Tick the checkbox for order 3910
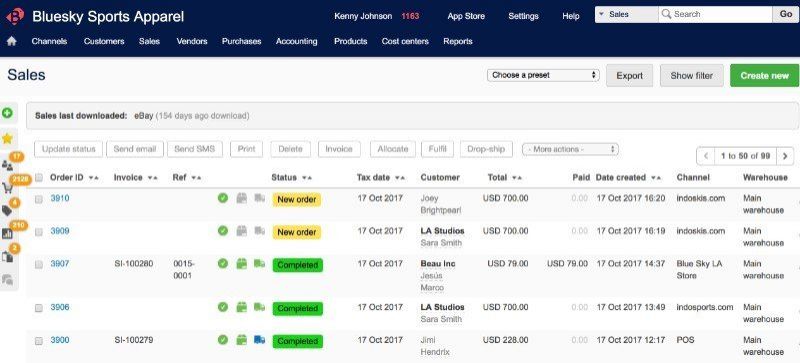Viewport: 800px width, 363px height. [x=39, y=199]
